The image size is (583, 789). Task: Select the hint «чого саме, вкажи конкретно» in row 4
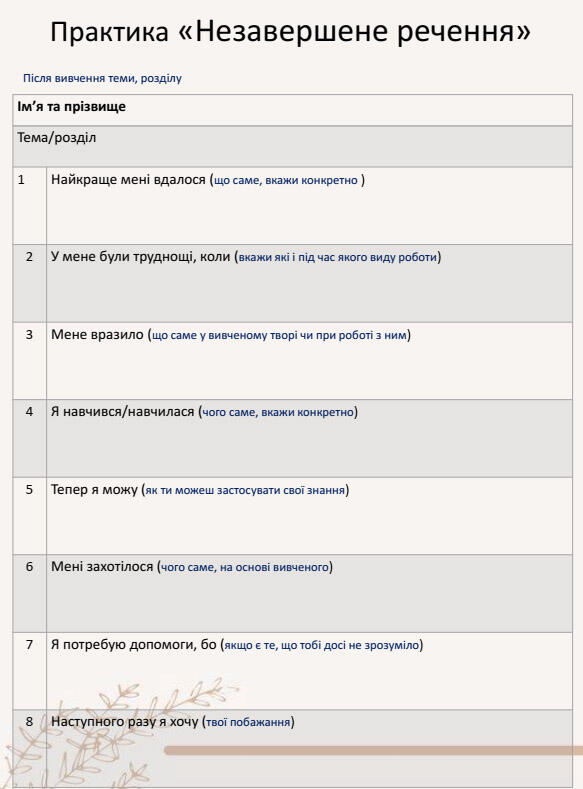(x=278, y=412)
